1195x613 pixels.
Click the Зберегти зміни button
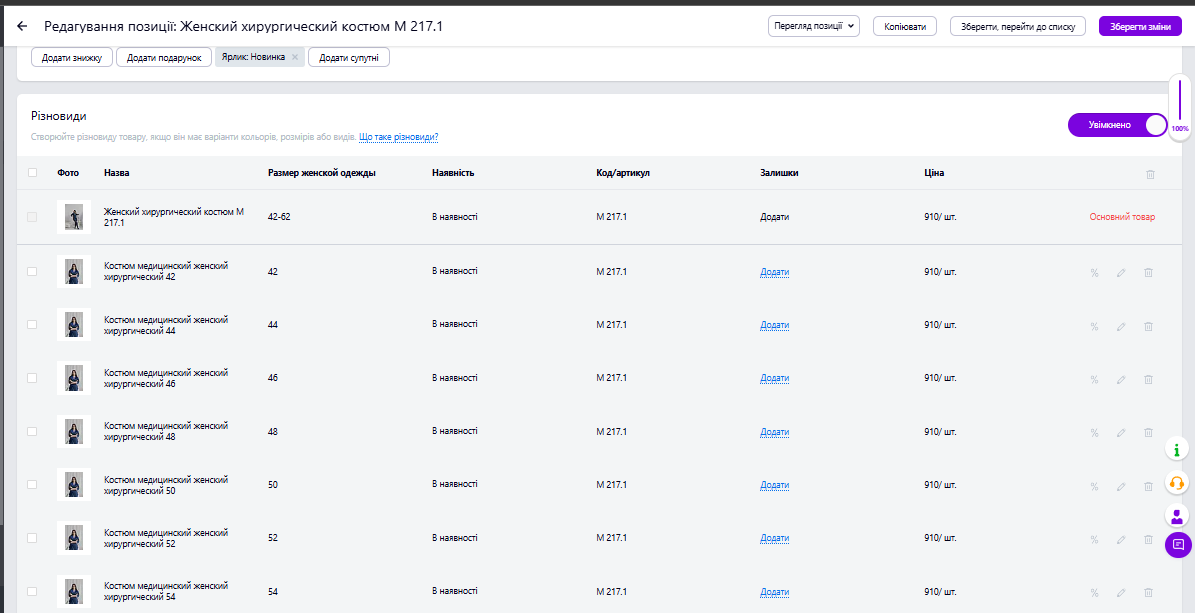[x=1140, y=26]
